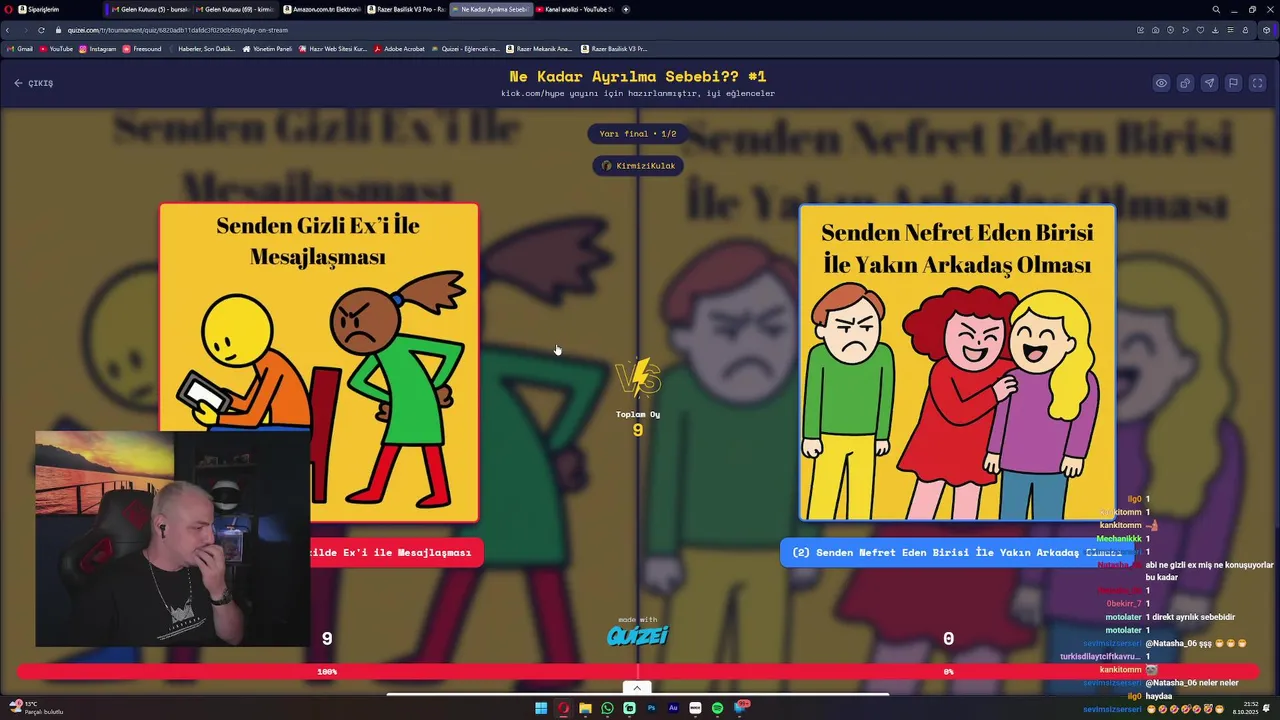The image size is (1280, 720).
Task: Vote for the red 'Ex'i ile Mesajlaşması' button
Action: click(x=397, y=552)
